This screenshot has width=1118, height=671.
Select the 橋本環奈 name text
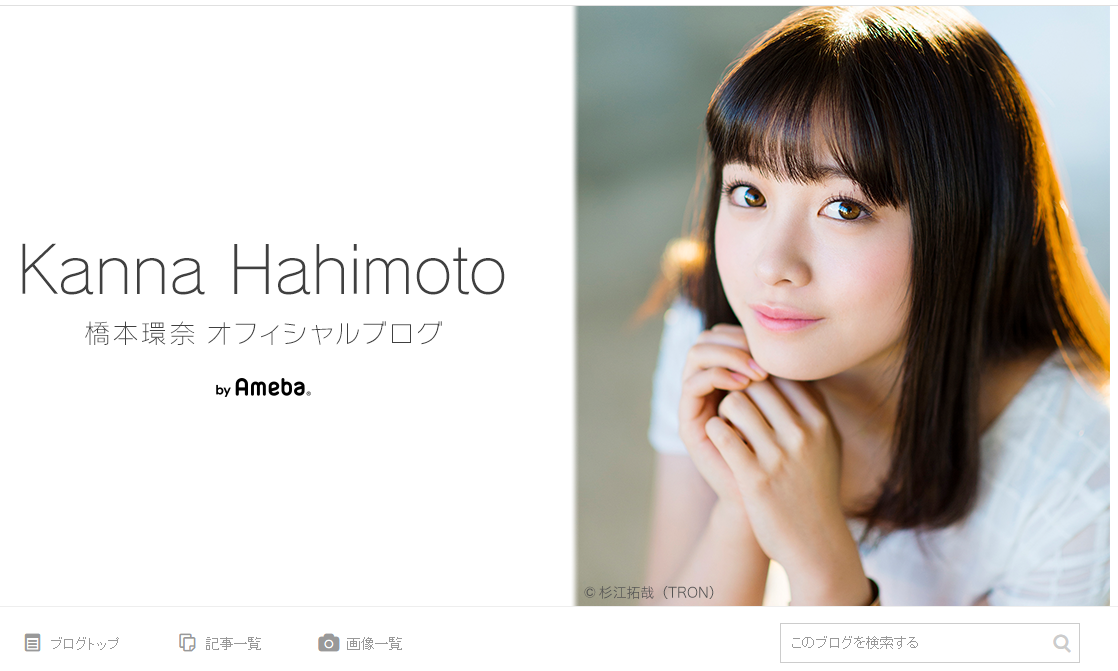coord(140,333)
